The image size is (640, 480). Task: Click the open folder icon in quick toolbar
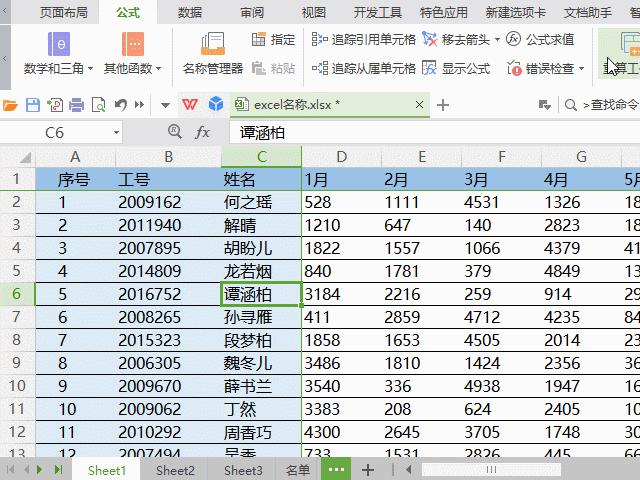point(10,105)
